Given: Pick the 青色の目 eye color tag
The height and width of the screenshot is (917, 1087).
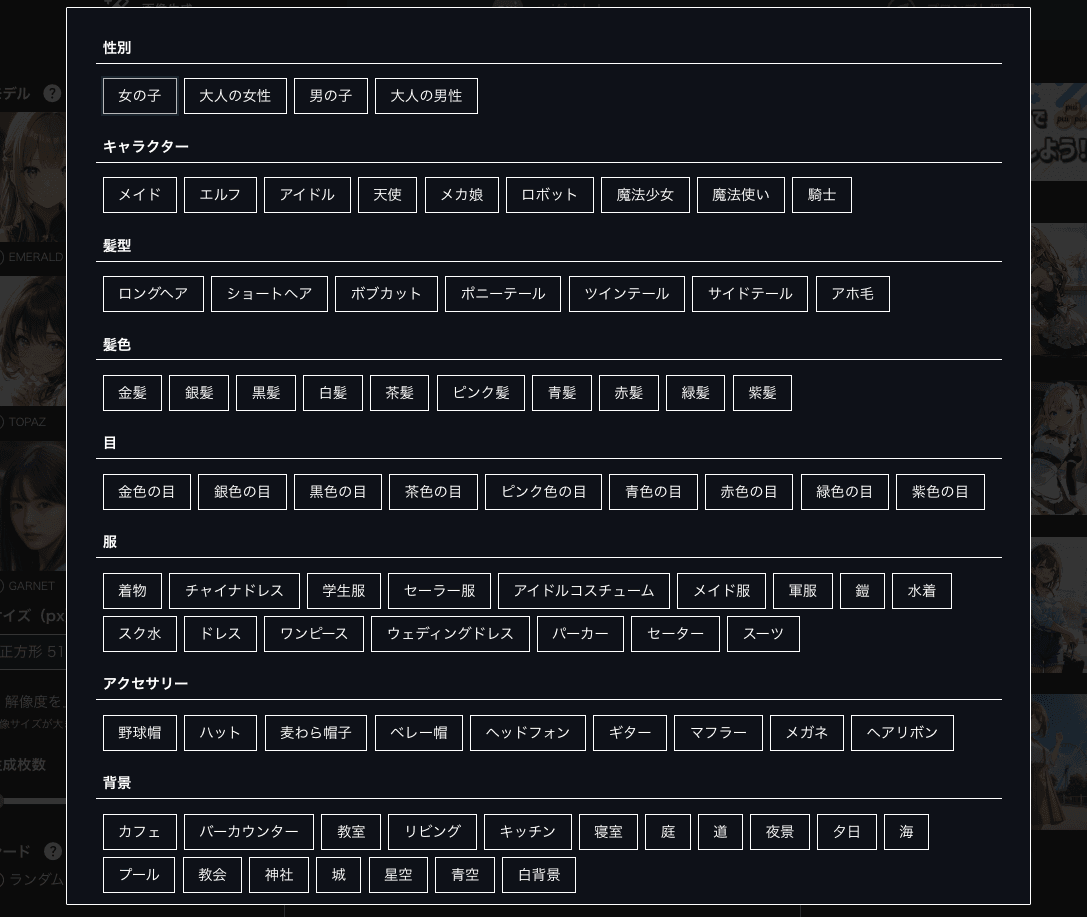Looking at the screenshot, I should coord(653,492).
